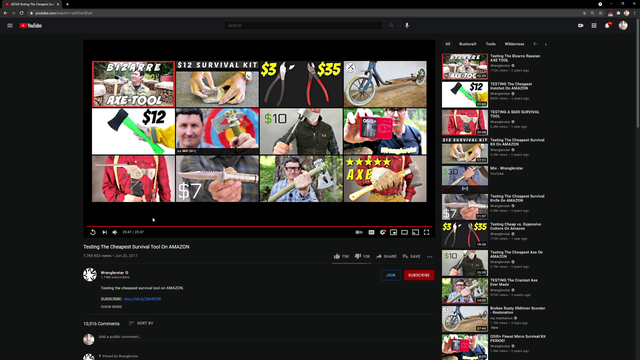The width and height of the screenshot is (640, 360).
Task: Open a new browser tab
Action: [67, 4]
